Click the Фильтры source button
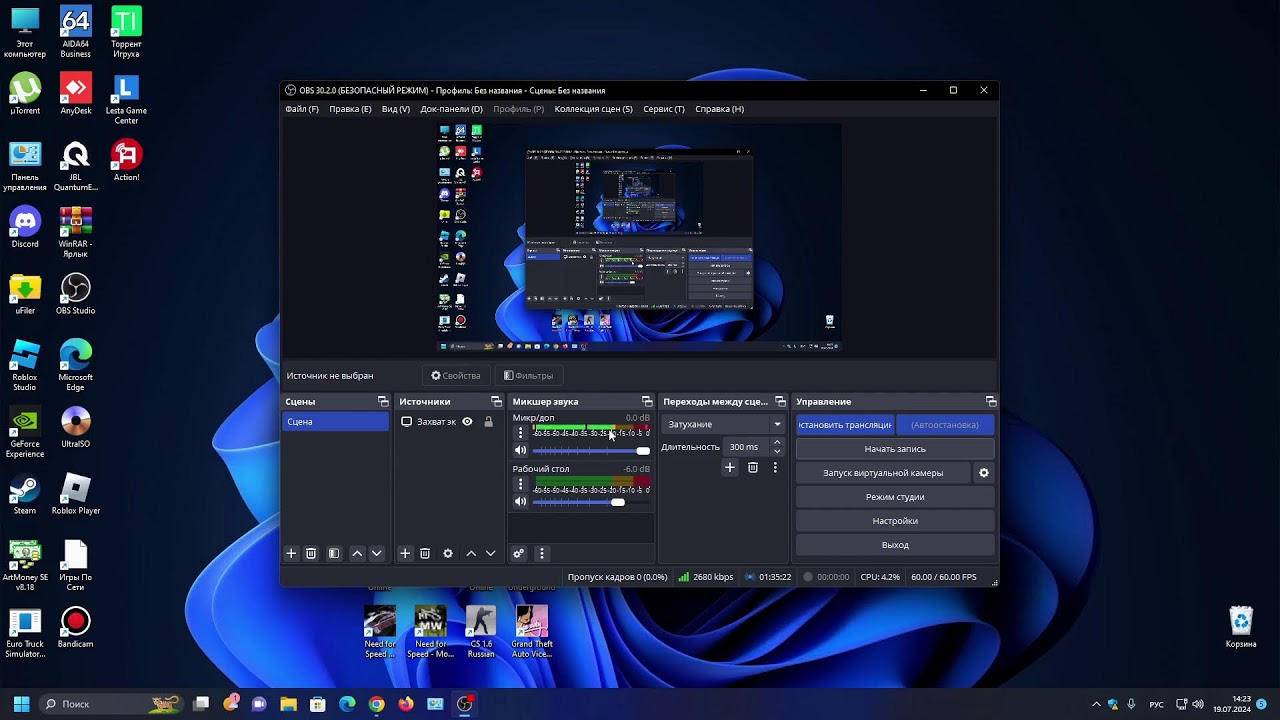1280x720 pixels. [x=528, y=376]
